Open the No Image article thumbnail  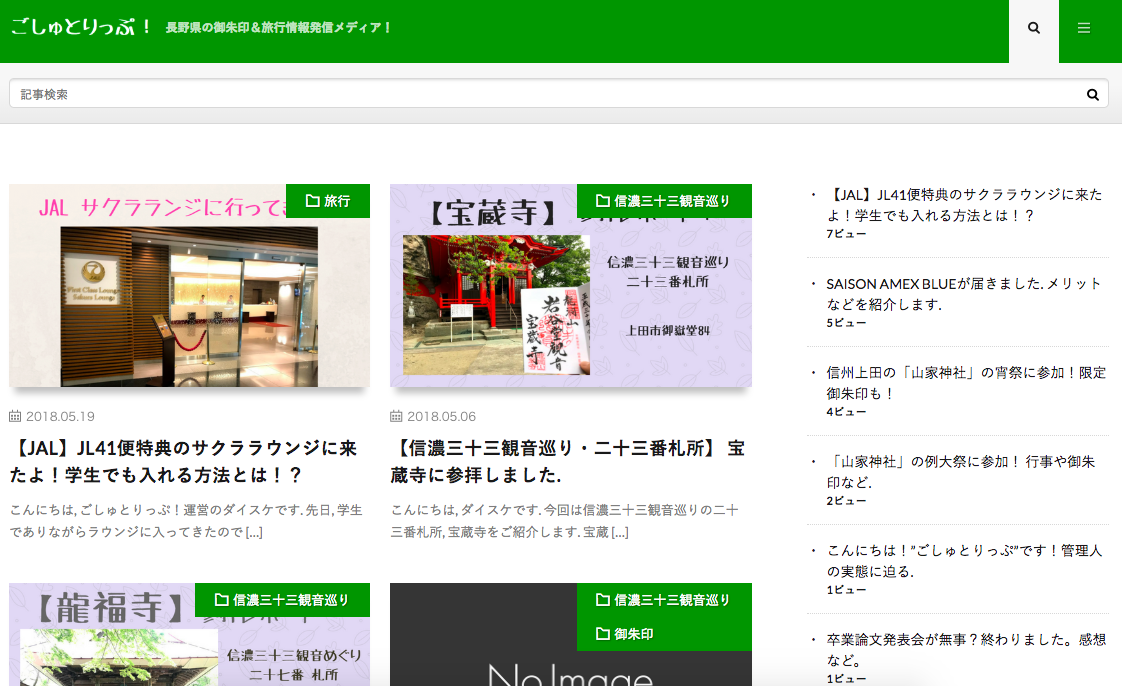coord(571,634)
